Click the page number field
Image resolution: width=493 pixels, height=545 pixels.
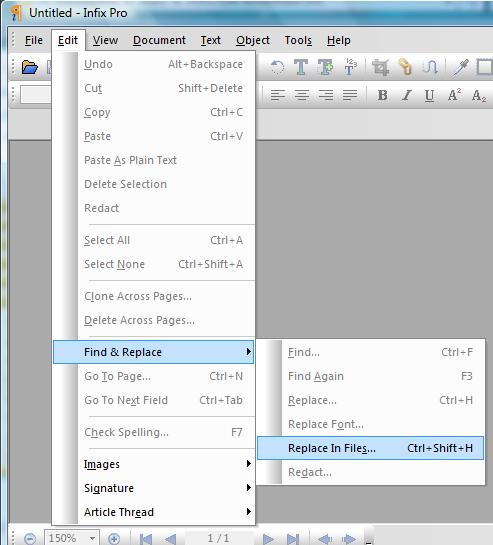click(218, 538)
